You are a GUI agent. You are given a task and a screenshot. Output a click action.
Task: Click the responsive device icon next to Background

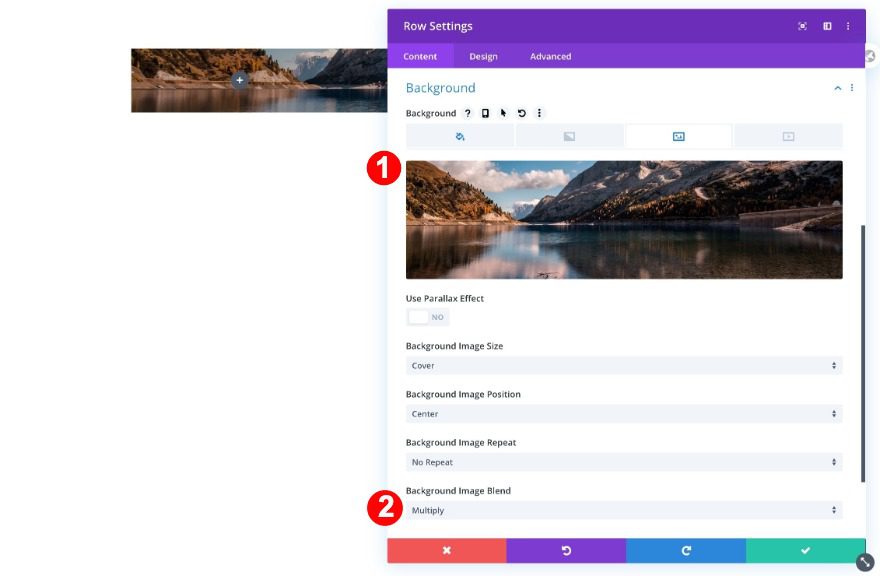(485, 113)
